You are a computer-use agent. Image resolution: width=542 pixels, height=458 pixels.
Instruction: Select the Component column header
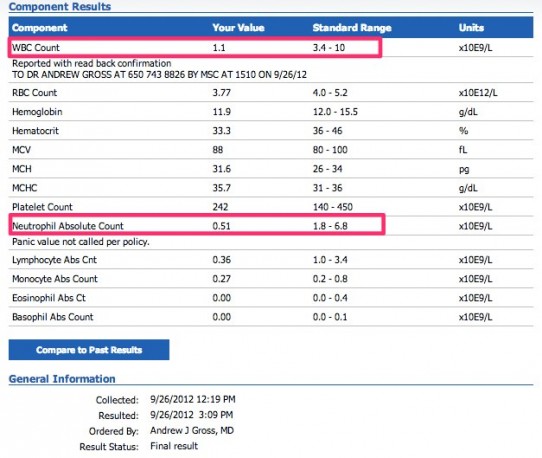click(39, 28)
